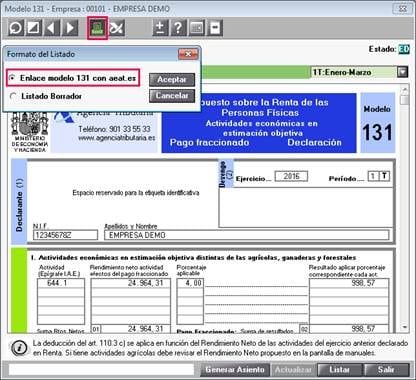Image resolution: width=416 pixels, height=380 pixels.
Task: Click the information icon beside the deduction note
Action: click(19, 348)
